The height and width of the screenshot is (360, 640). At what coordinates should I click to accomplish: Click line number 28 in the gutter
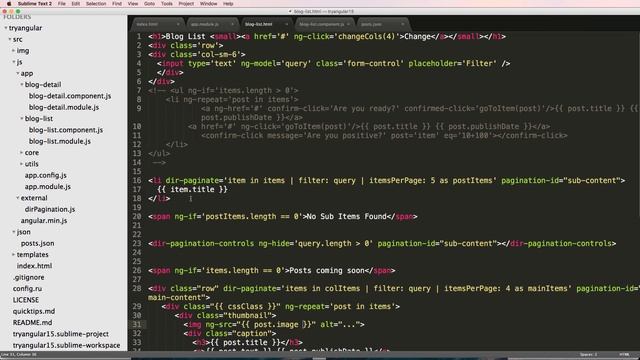137,289
